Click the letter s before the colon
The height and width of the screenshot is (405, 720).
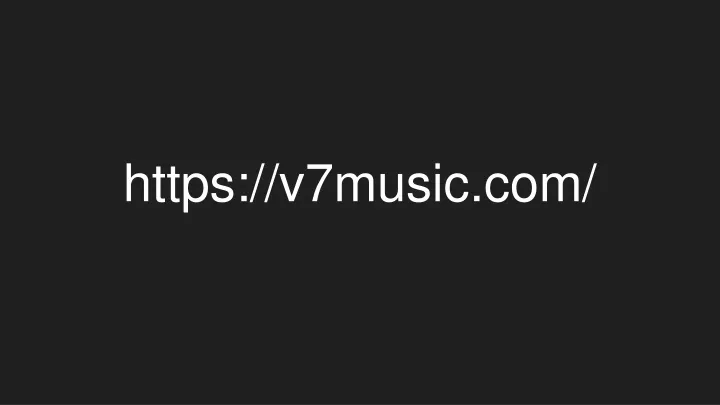click(223, 188)
